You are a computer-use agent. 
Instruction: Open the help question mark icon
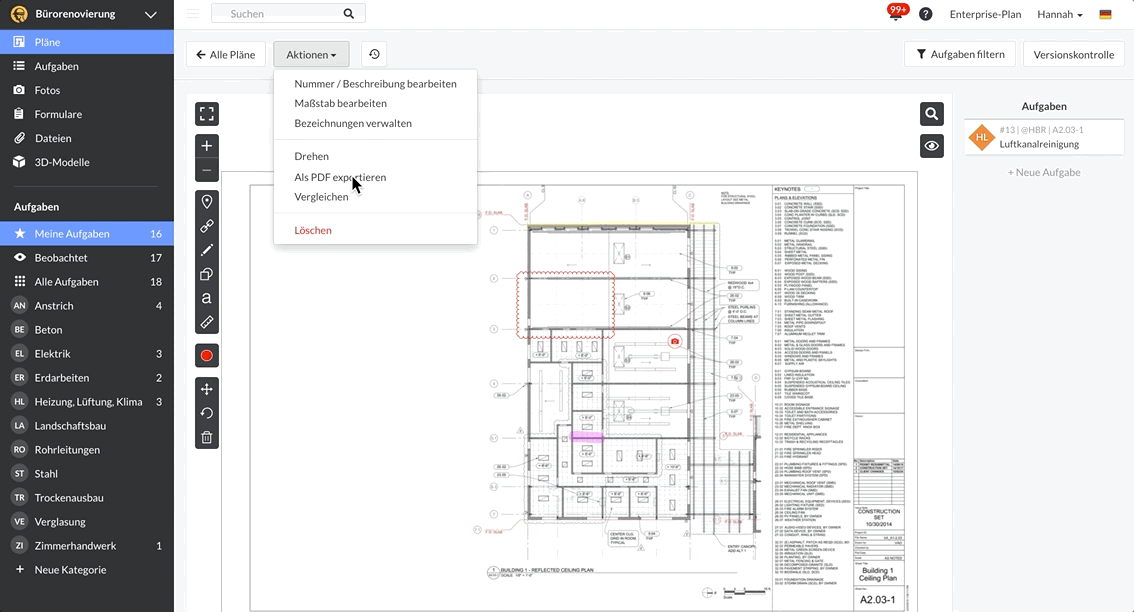[x=926, y=14]
